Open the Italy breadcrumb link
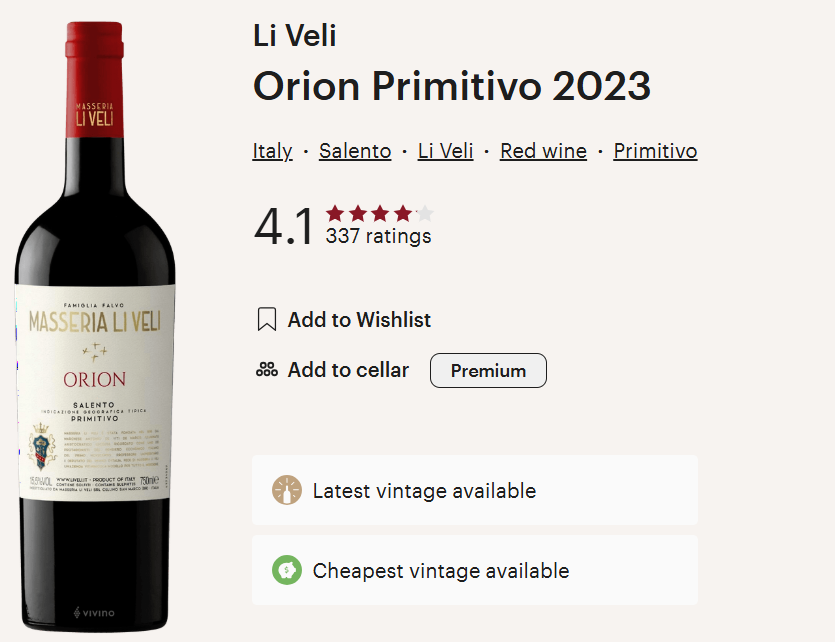 (x=272, y=150)
